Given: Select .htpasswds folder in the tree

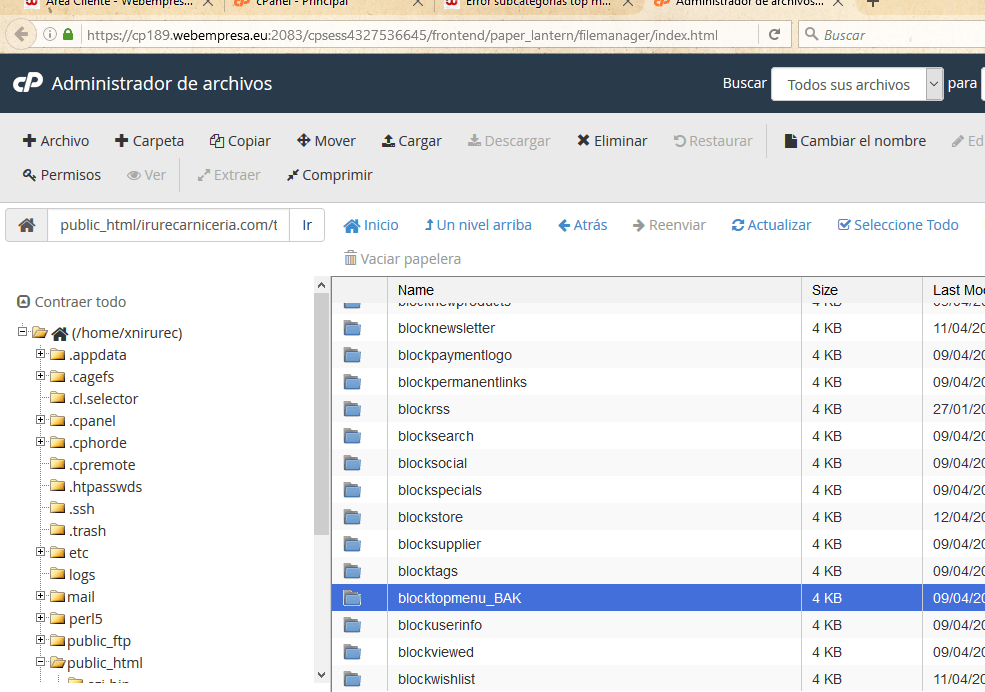Looking at the screenshot, I should (x=105, y=487).
